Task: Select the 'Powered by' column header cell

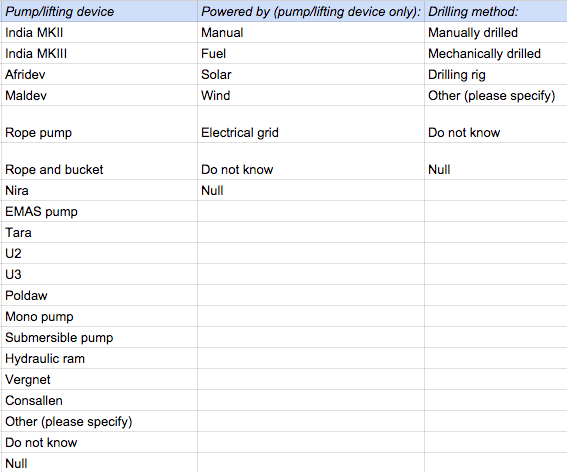Action: tap(311, 12)
